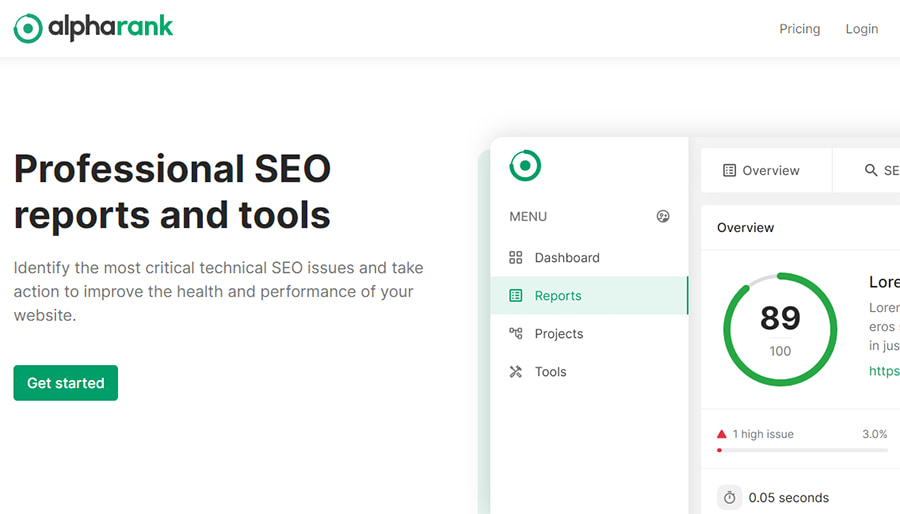
Task: Switch to the Overview tab
Action: click(762, 171)
